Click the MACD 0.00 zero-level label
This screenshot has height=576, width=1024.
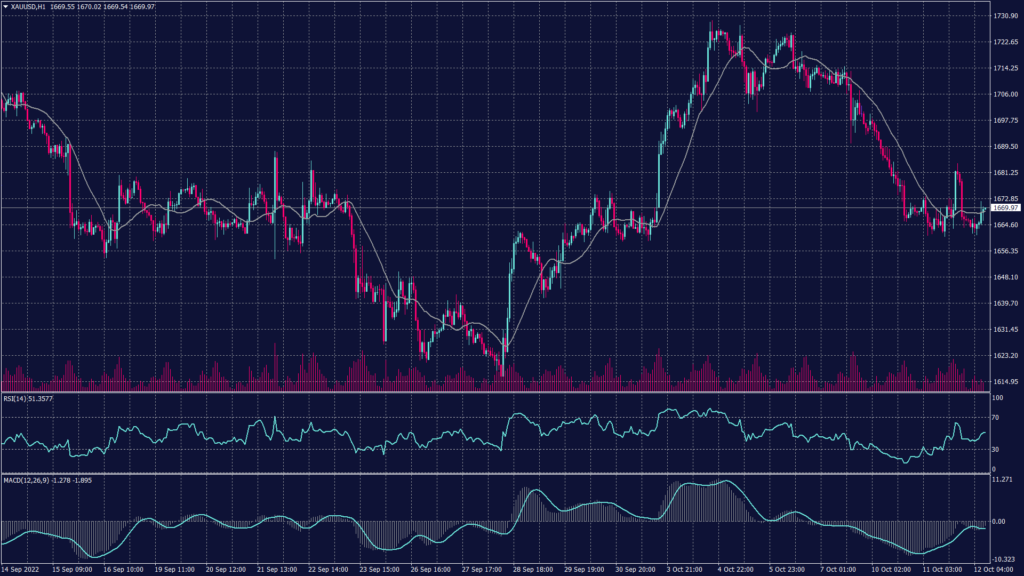point(999,522)
